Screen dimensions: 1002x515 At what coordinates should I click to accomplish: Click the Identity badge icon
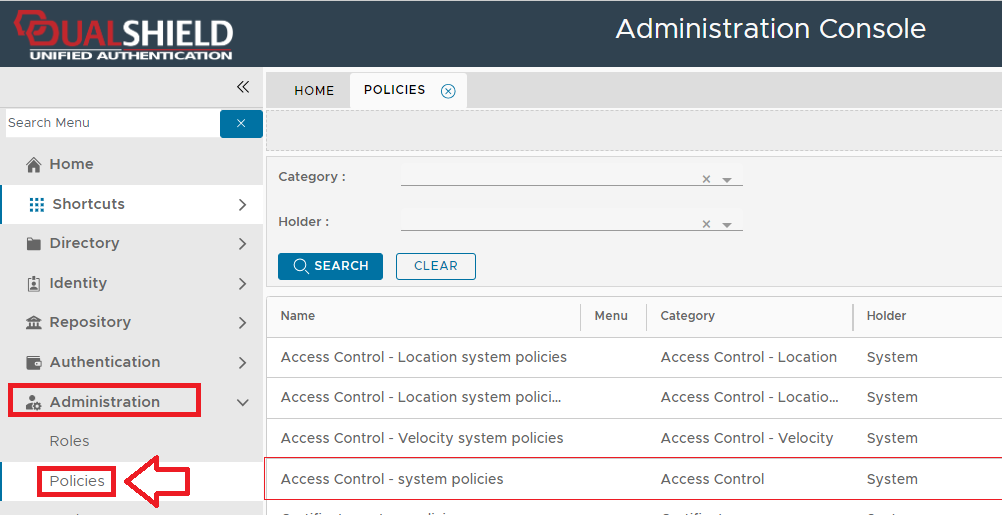tap(34, 284)
